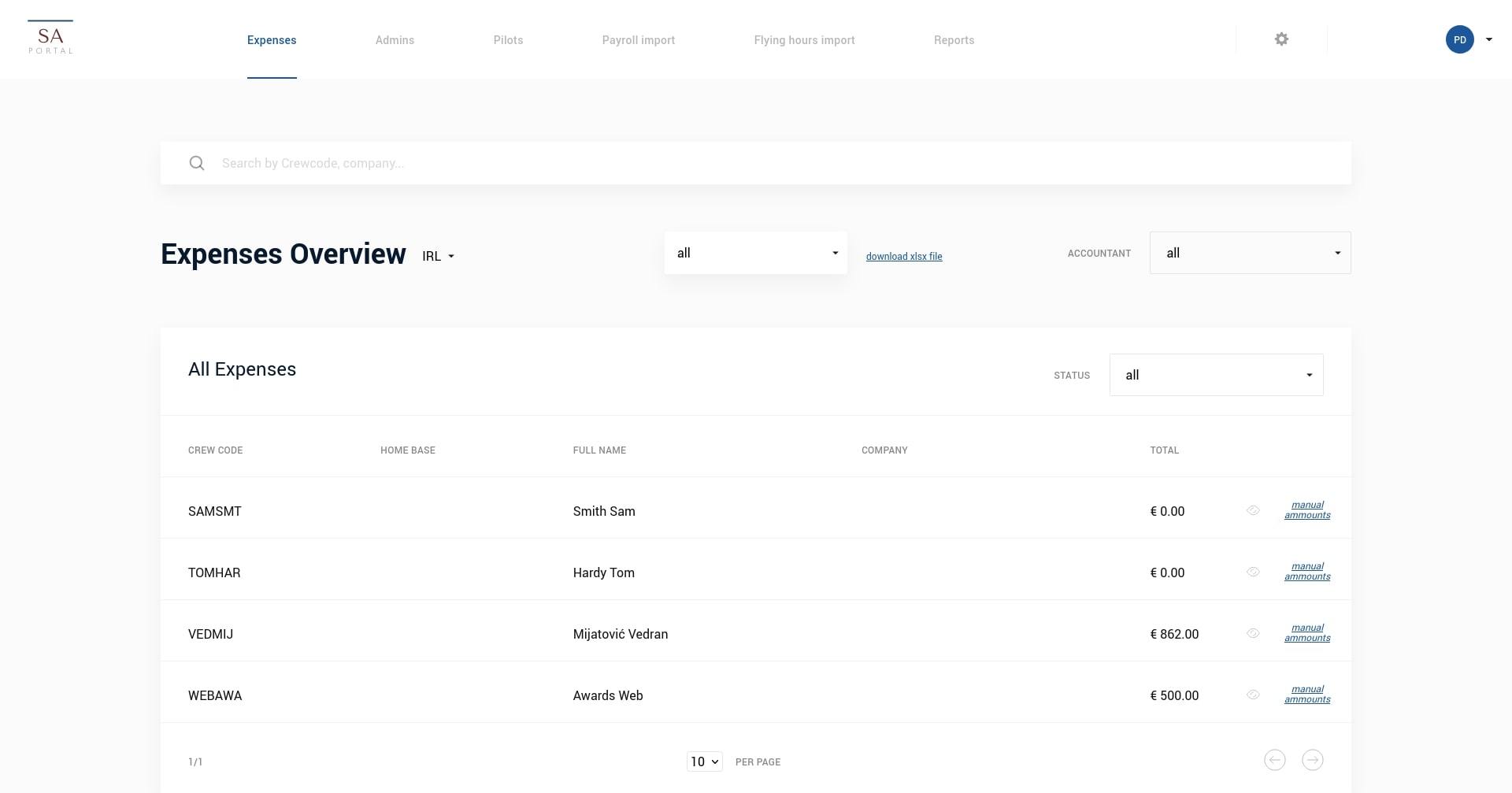Viewport: 1512px width, 793px height.
Task: Open the Pilots tab
Action: point(508,40)
